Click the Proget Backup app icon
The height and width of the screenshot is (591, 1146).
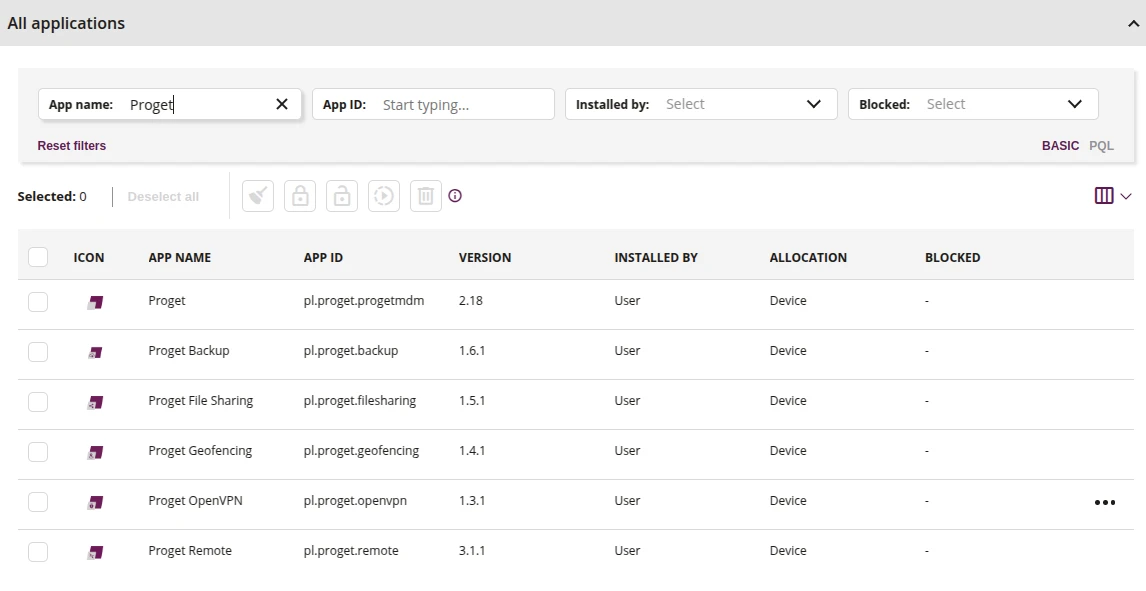[x=95, y=352]
